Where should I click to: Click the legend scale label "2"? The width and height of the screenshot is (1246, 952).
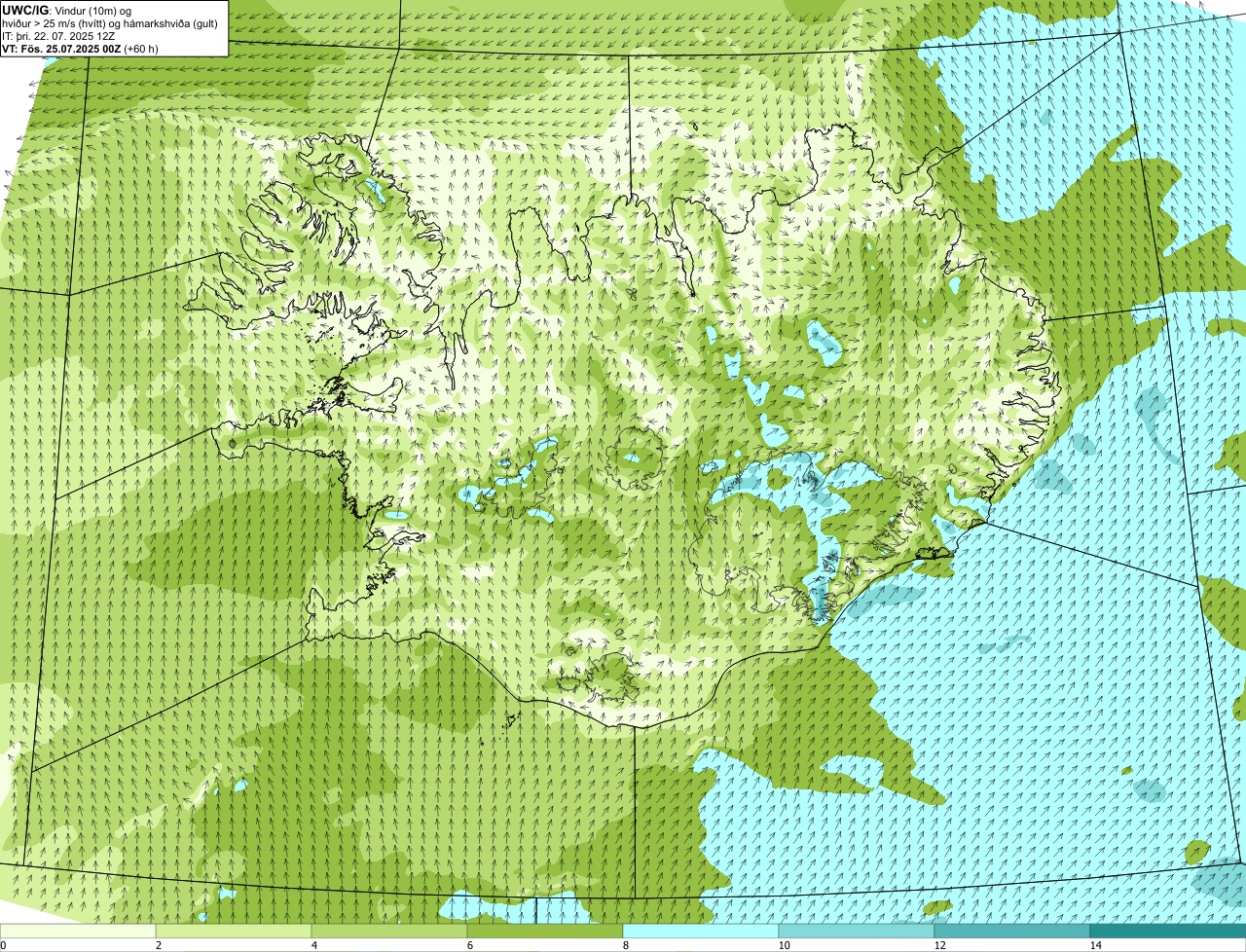[x=158, y=945]
